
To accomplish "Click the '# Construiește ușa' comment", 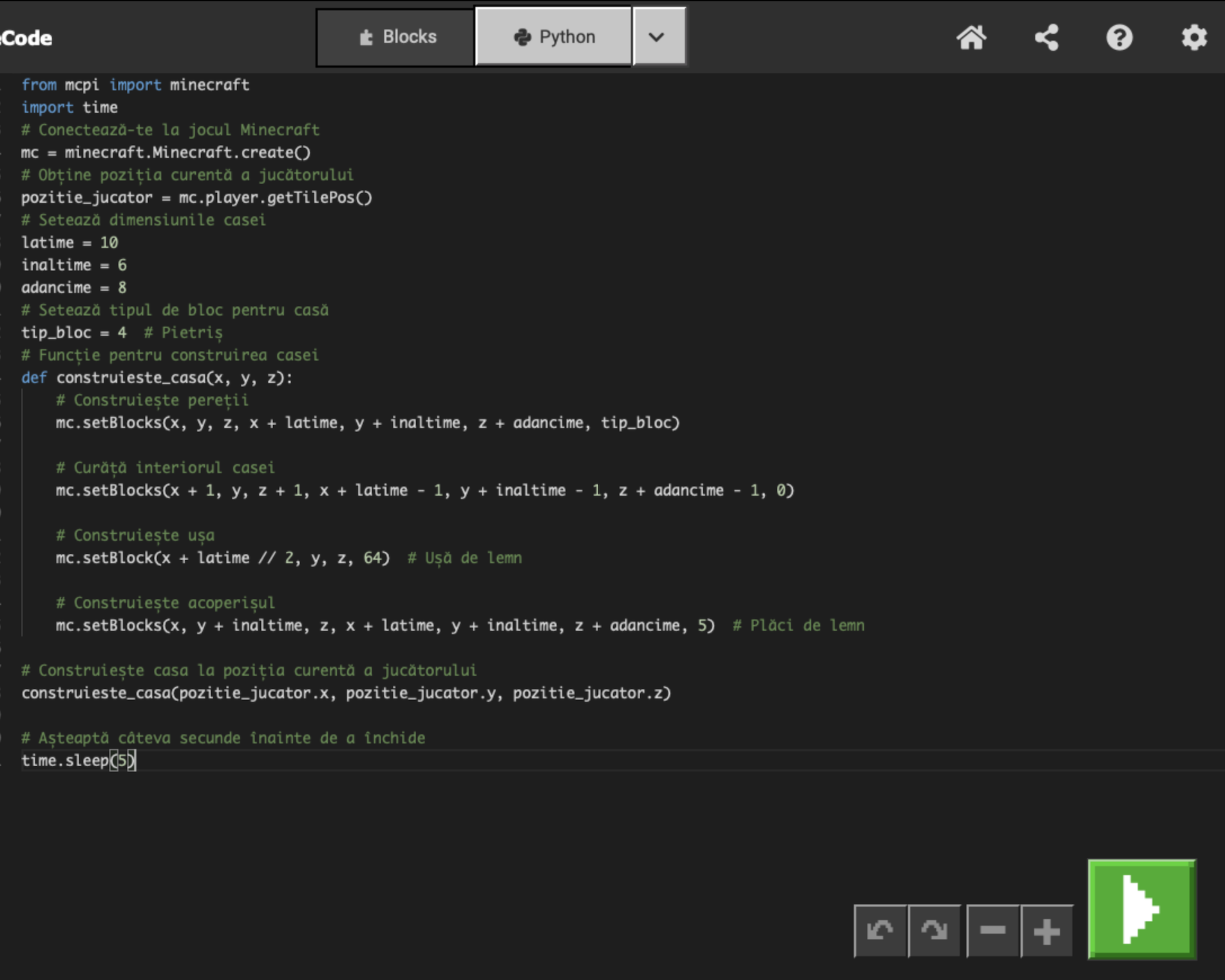I will 135,536.
